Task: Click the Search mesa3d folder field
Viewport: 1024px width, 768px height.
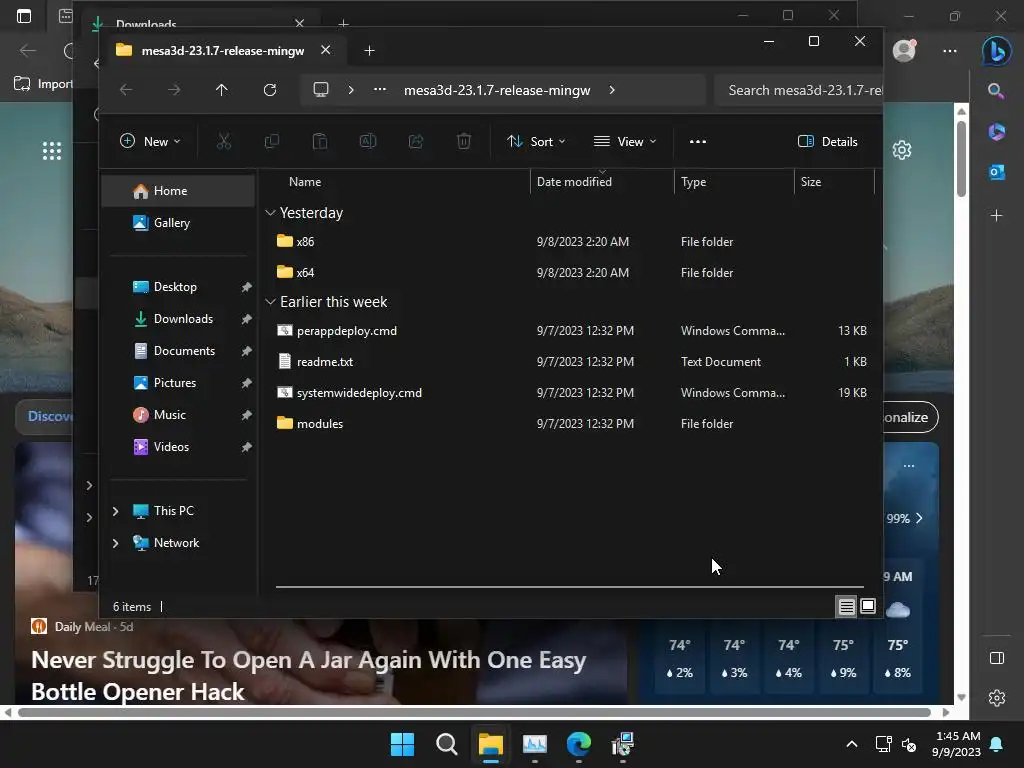Action: point(798,90)
